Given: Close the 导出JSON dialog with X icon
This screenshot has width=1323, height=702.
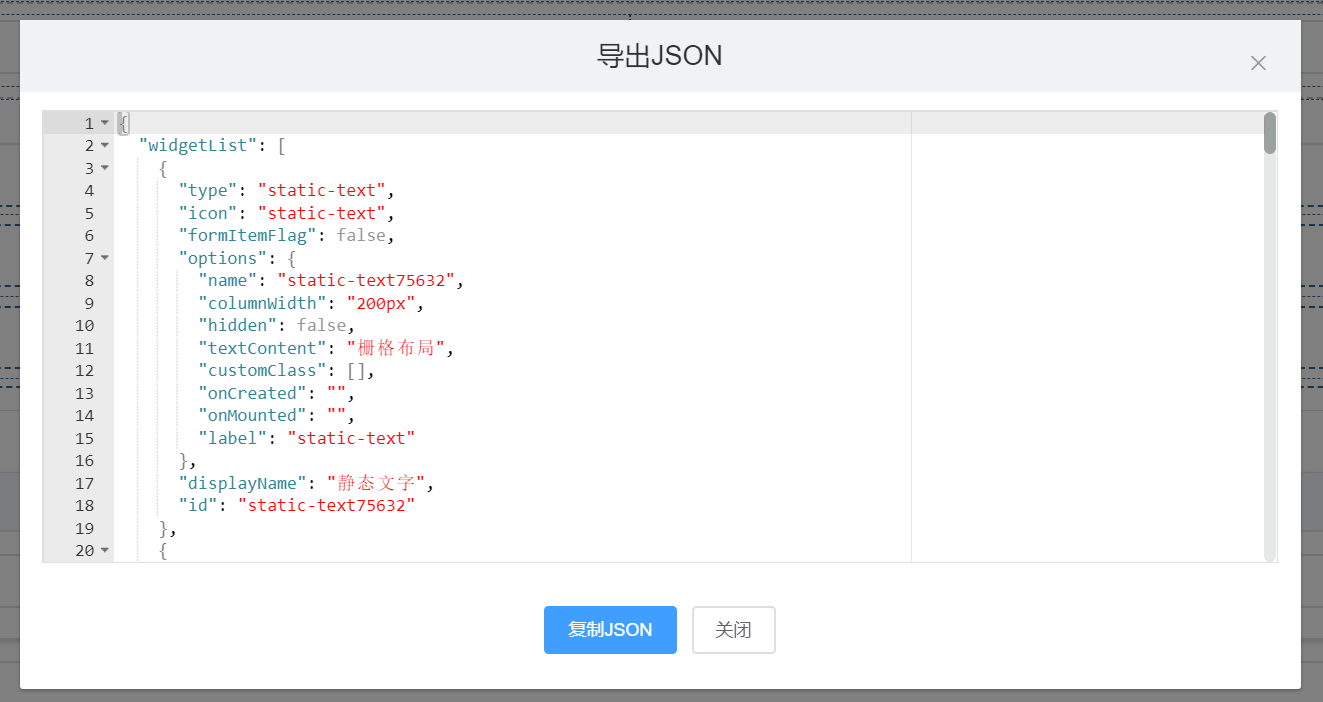Looking at the screenshot, I should tap(1258, 63).
